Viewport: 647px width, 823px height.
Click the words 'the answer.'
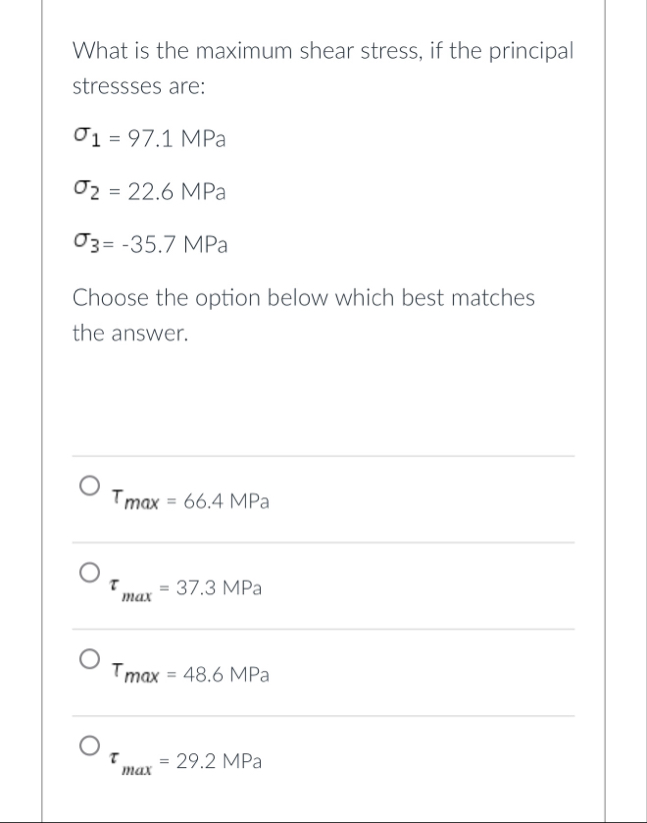[130, 333]
